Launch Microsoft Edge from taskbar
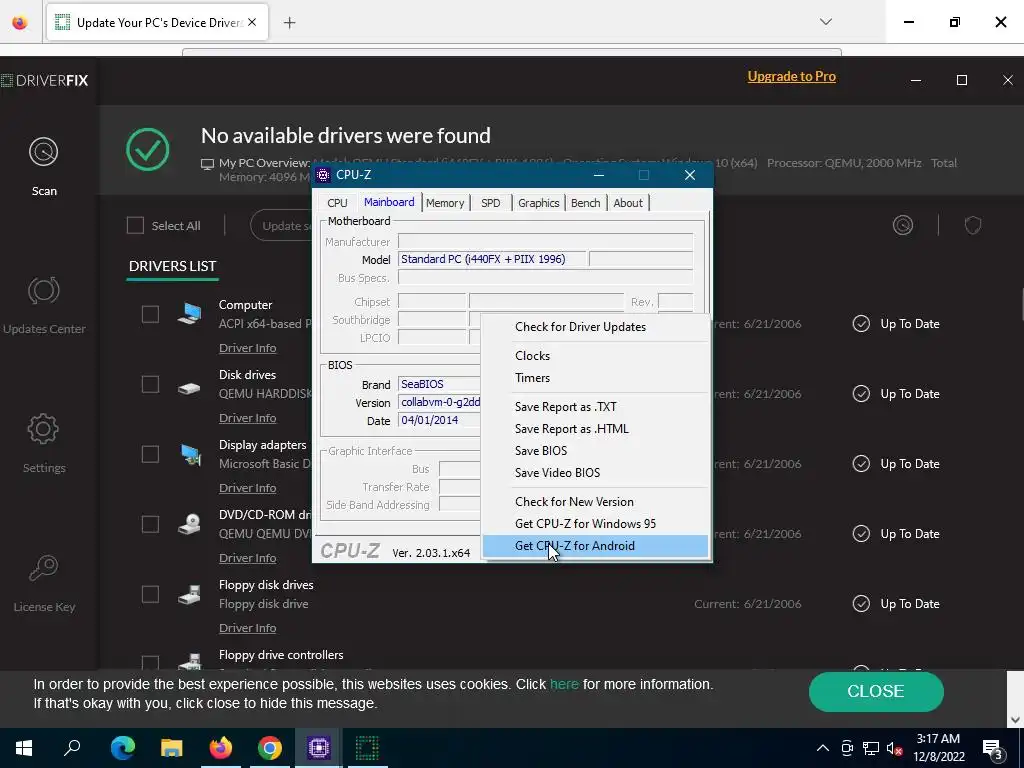Image resolution: width=1024 pixels, height=768 pixels. pyautogui.click(x=123, y=748)
